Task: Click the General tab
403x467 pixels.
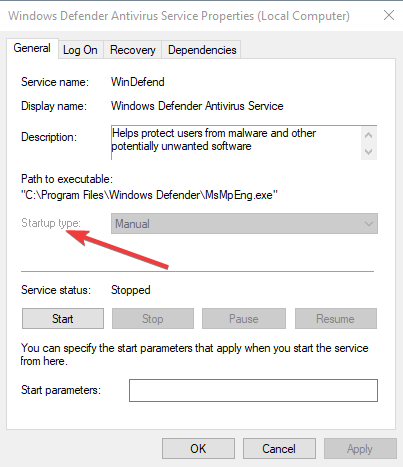Action: (32, 48)
